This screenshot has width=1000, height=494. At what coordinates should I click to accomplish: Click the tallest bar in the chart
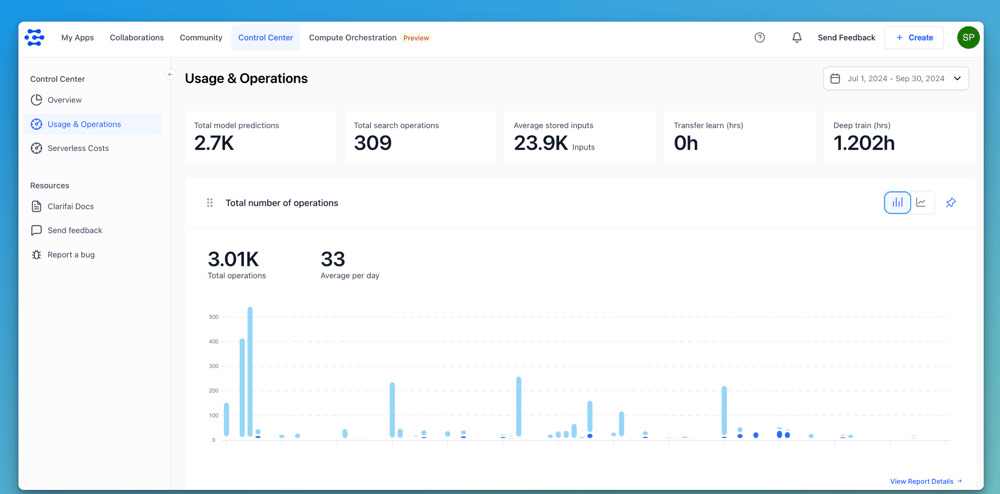coord(250,372)
